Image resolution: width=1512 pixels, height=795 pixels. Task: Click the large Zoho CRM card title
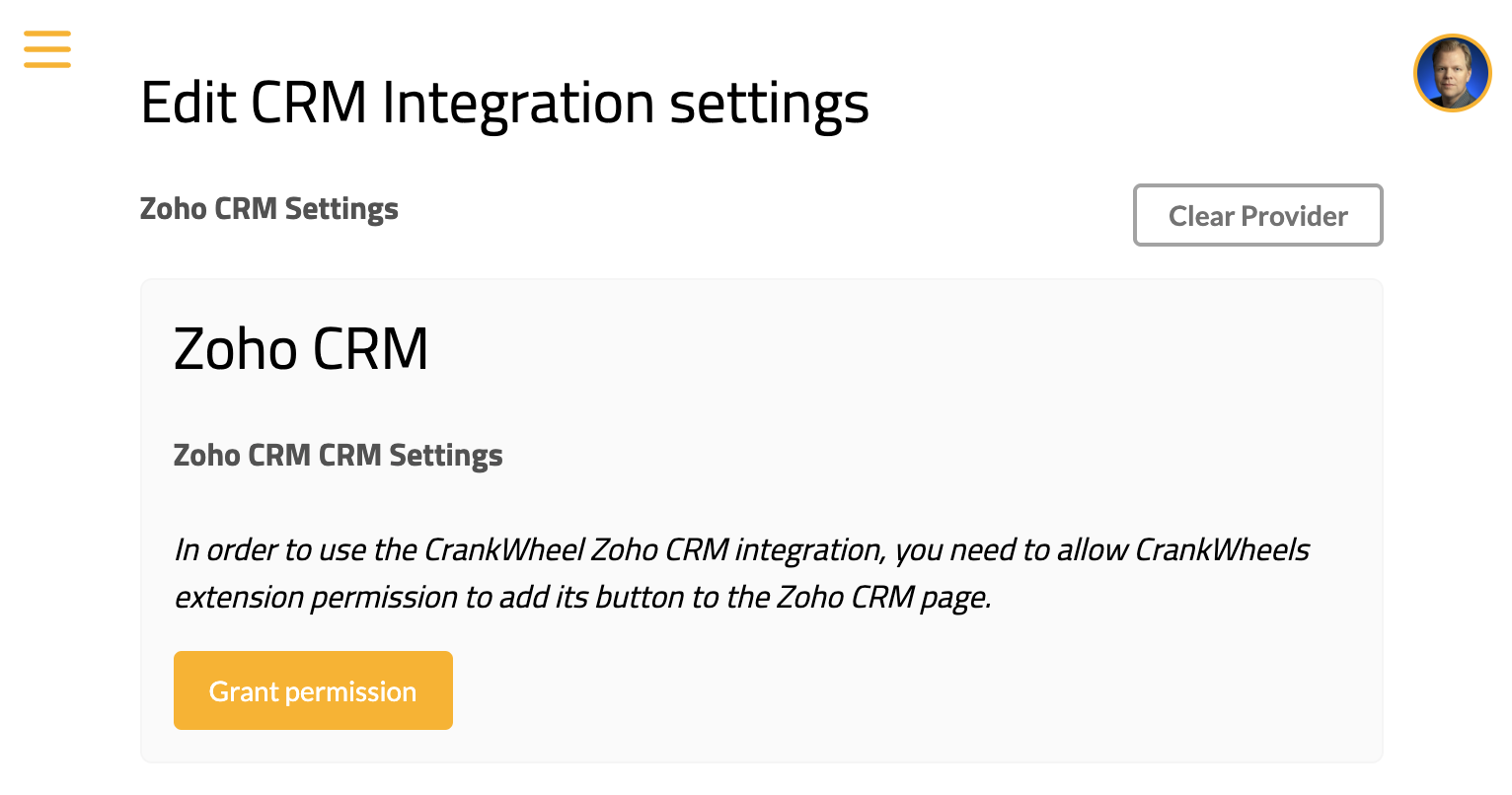pyautogui.click(x=301, y=348)
